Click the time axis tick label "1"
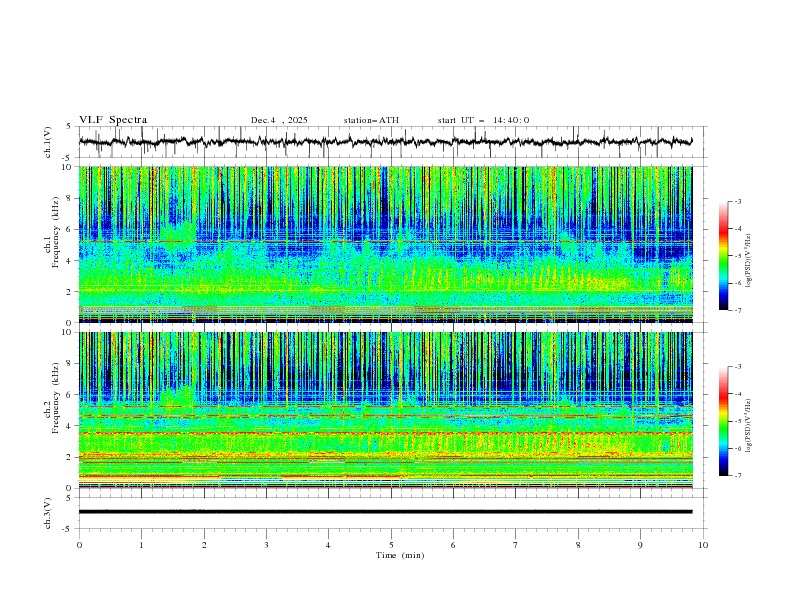 [141, 545]
